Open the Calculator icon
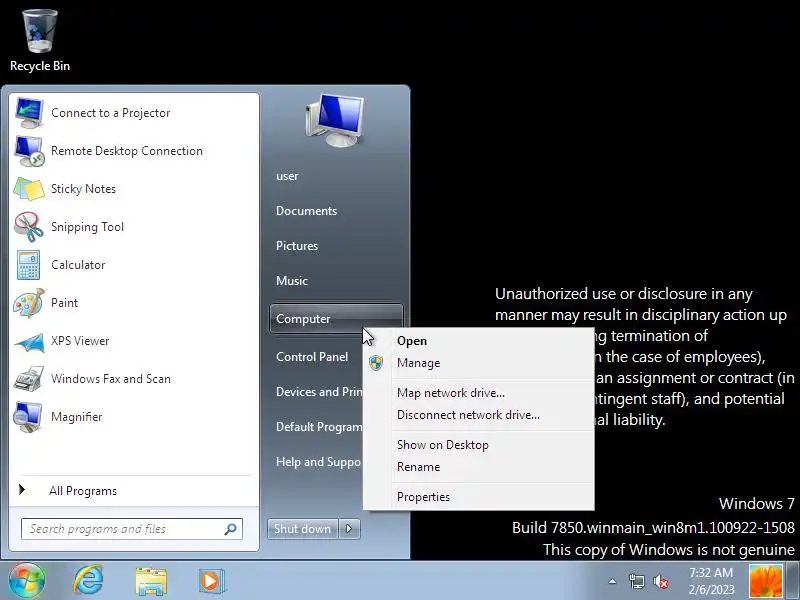This screenshot has height=600, width=800. point(29,265)
